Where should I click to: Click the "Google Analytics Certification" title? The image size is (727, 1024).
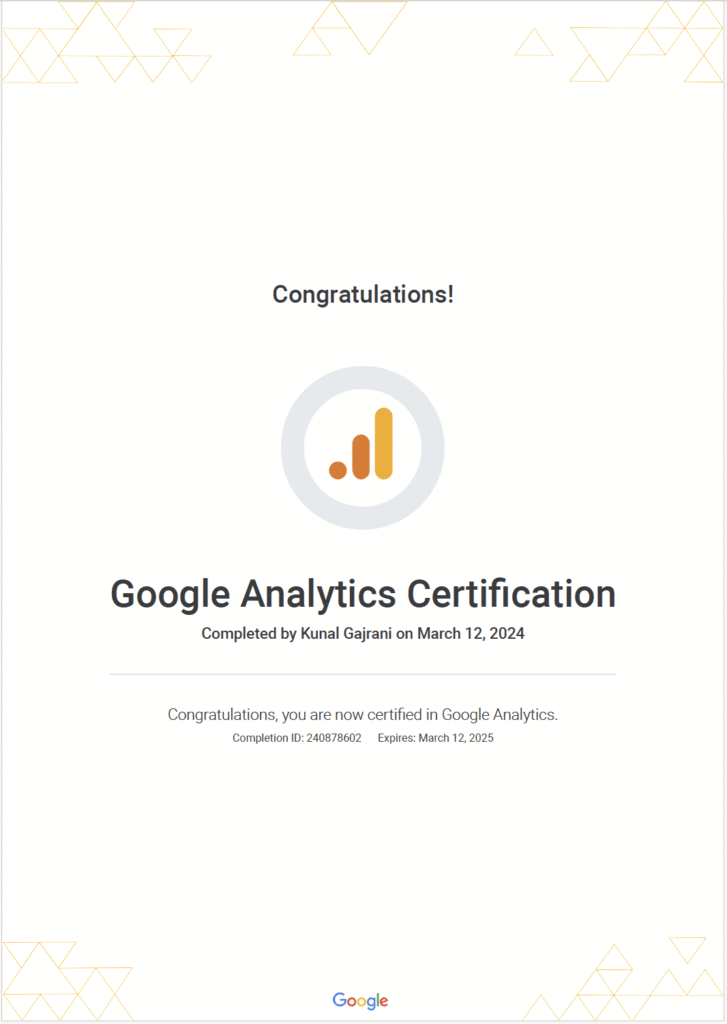[363, 594]
